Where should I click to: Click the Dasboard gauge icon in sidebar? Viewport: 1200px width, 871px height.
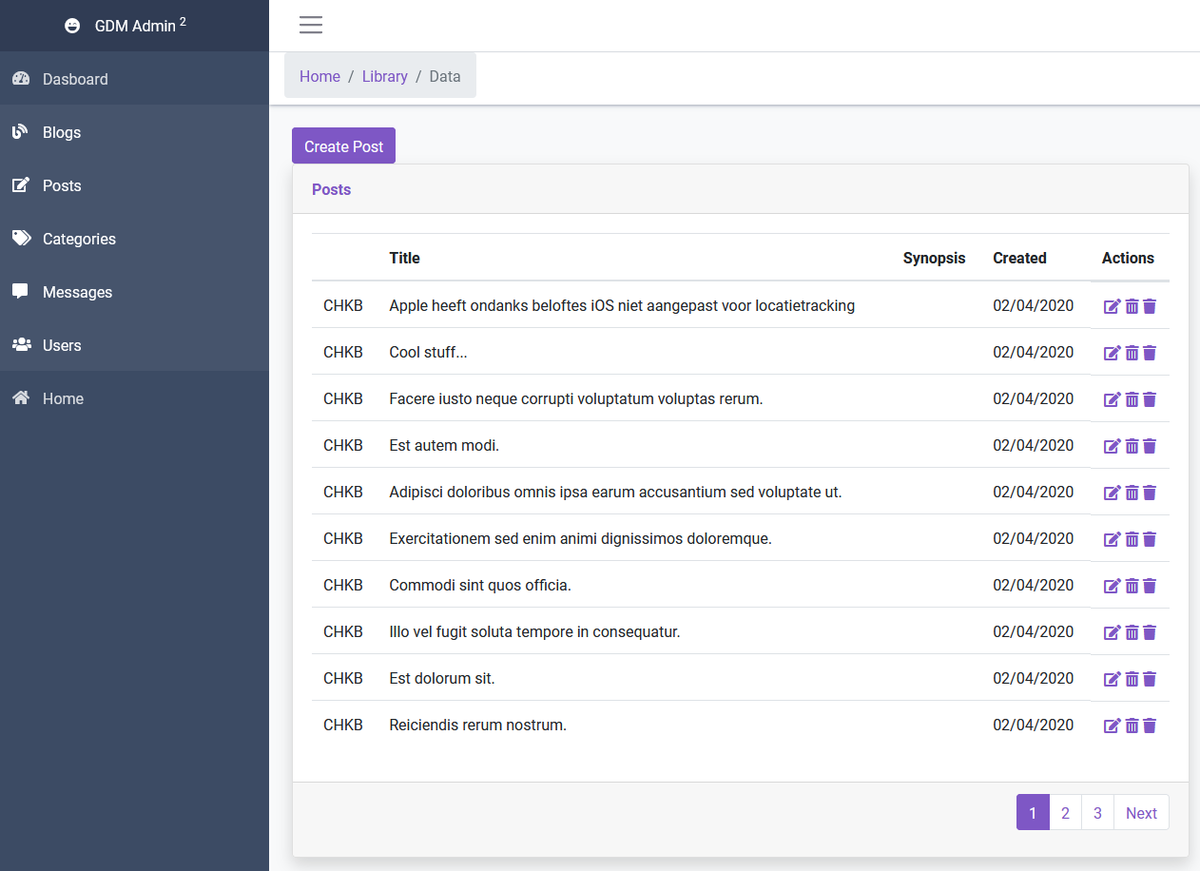pyautogui.click(x=21, y=79)
